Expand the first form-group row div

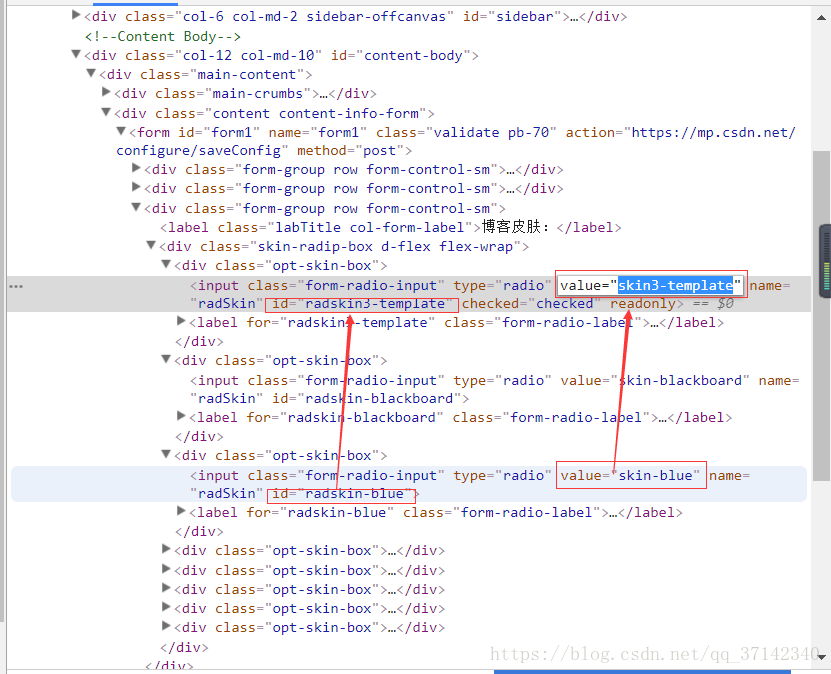tap(136, 168)
